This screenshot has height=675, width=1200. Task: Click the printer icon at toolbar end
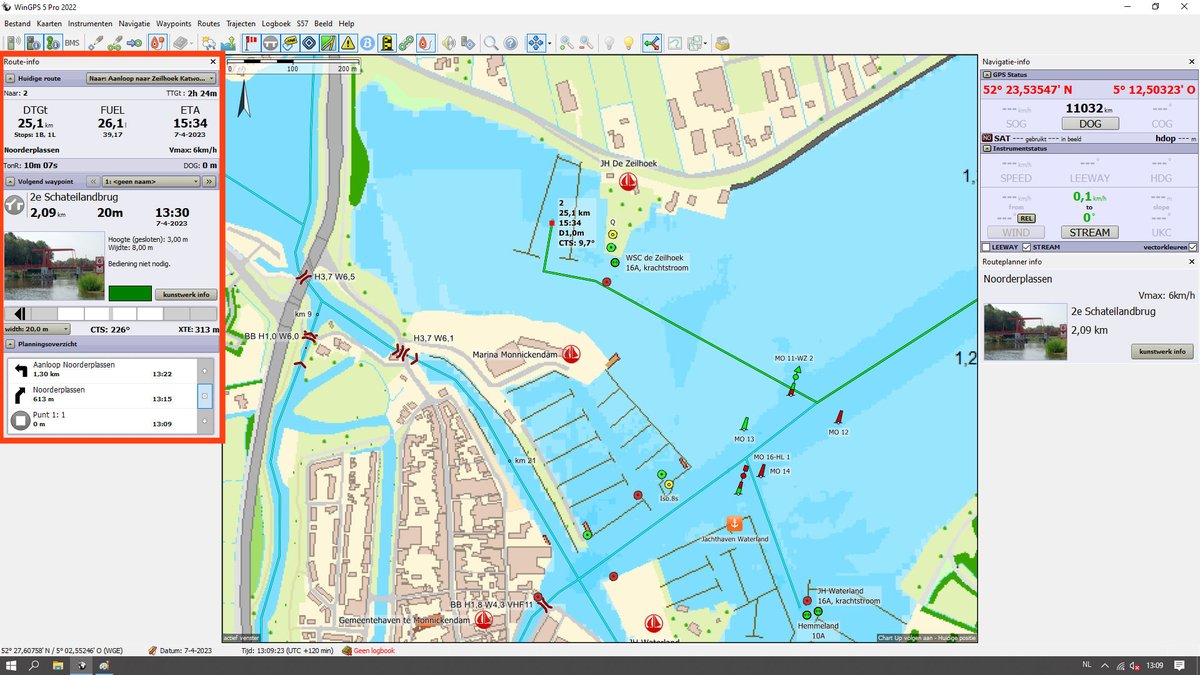(x=722, y=43)
